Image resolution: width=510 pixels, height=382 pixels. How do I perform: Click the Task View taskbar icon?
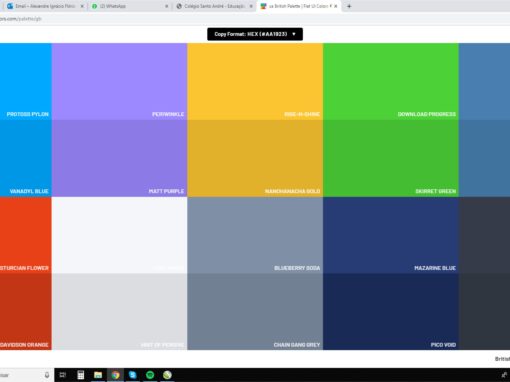pyautogui.click(x=63, y=375)
